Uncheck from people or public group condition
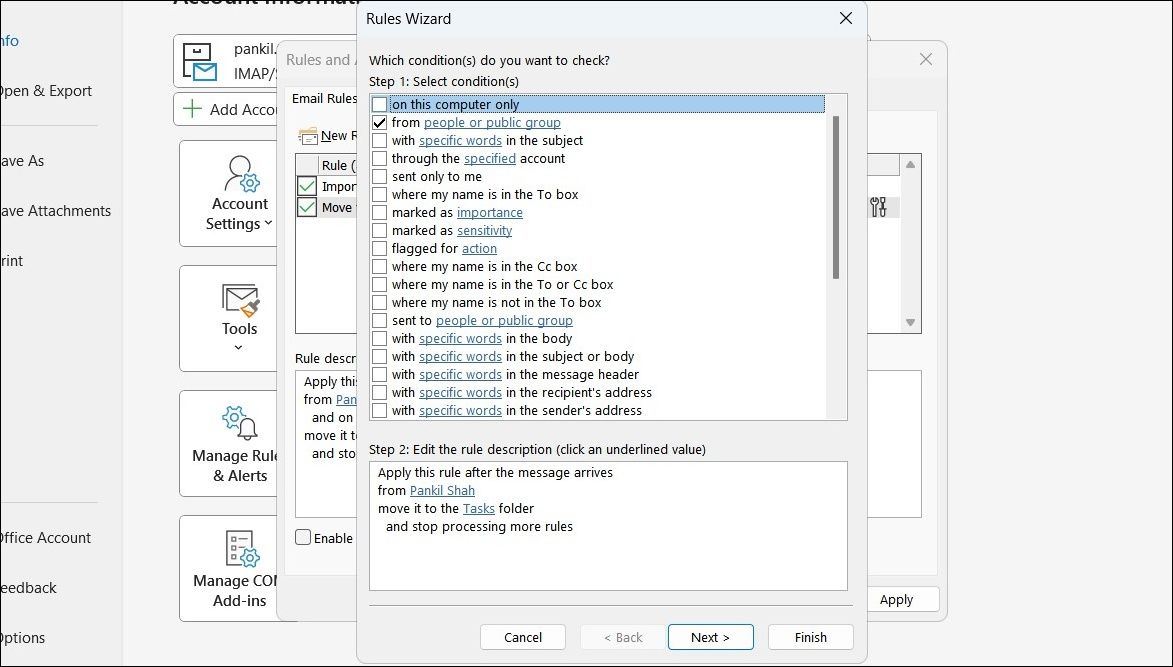 379,122
